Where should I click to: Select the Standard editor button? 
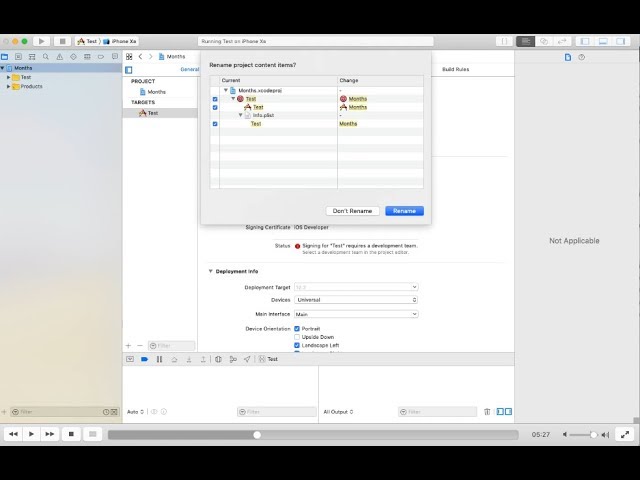(525, 41)
